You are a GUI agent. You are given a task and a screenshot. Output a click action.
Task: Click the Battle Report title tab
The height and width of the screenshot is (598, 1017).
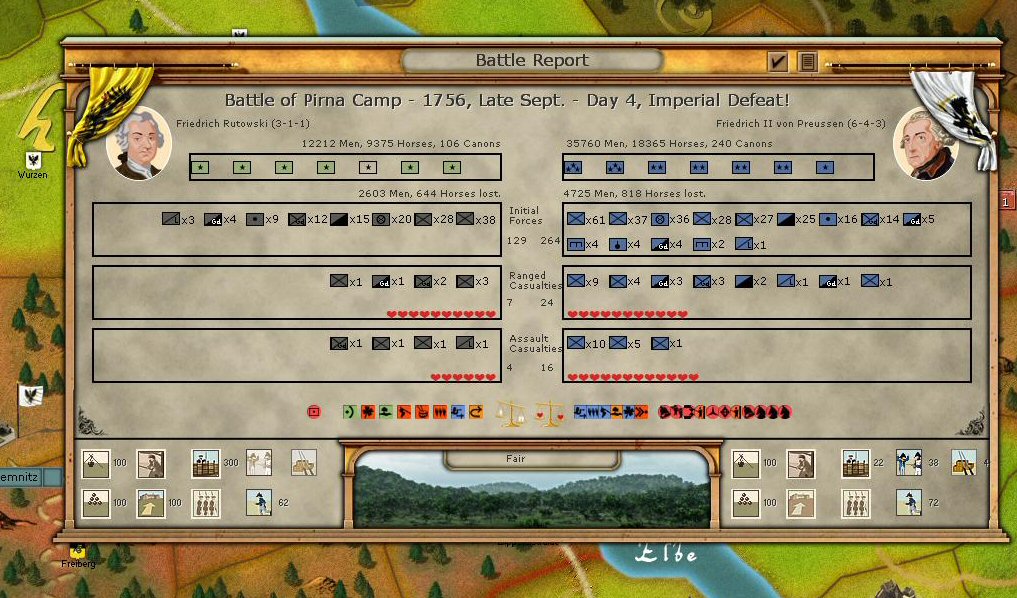coord(532,61)
